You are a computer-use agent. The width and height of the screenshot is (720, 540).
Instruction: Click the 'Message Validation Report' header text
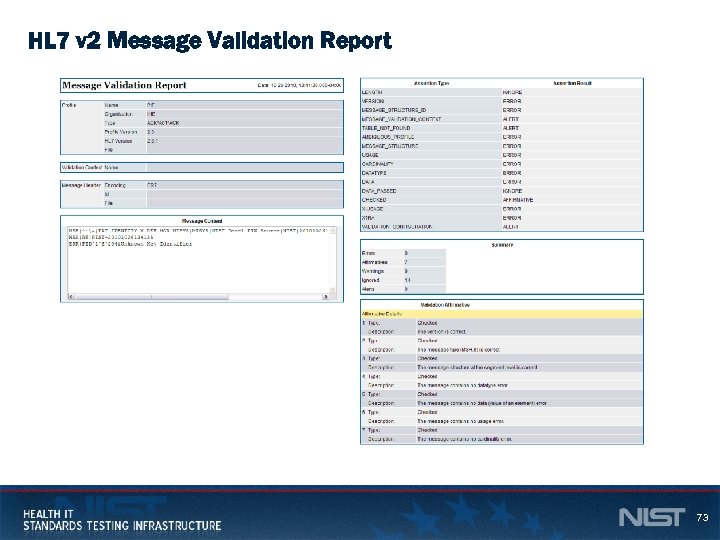124,85
